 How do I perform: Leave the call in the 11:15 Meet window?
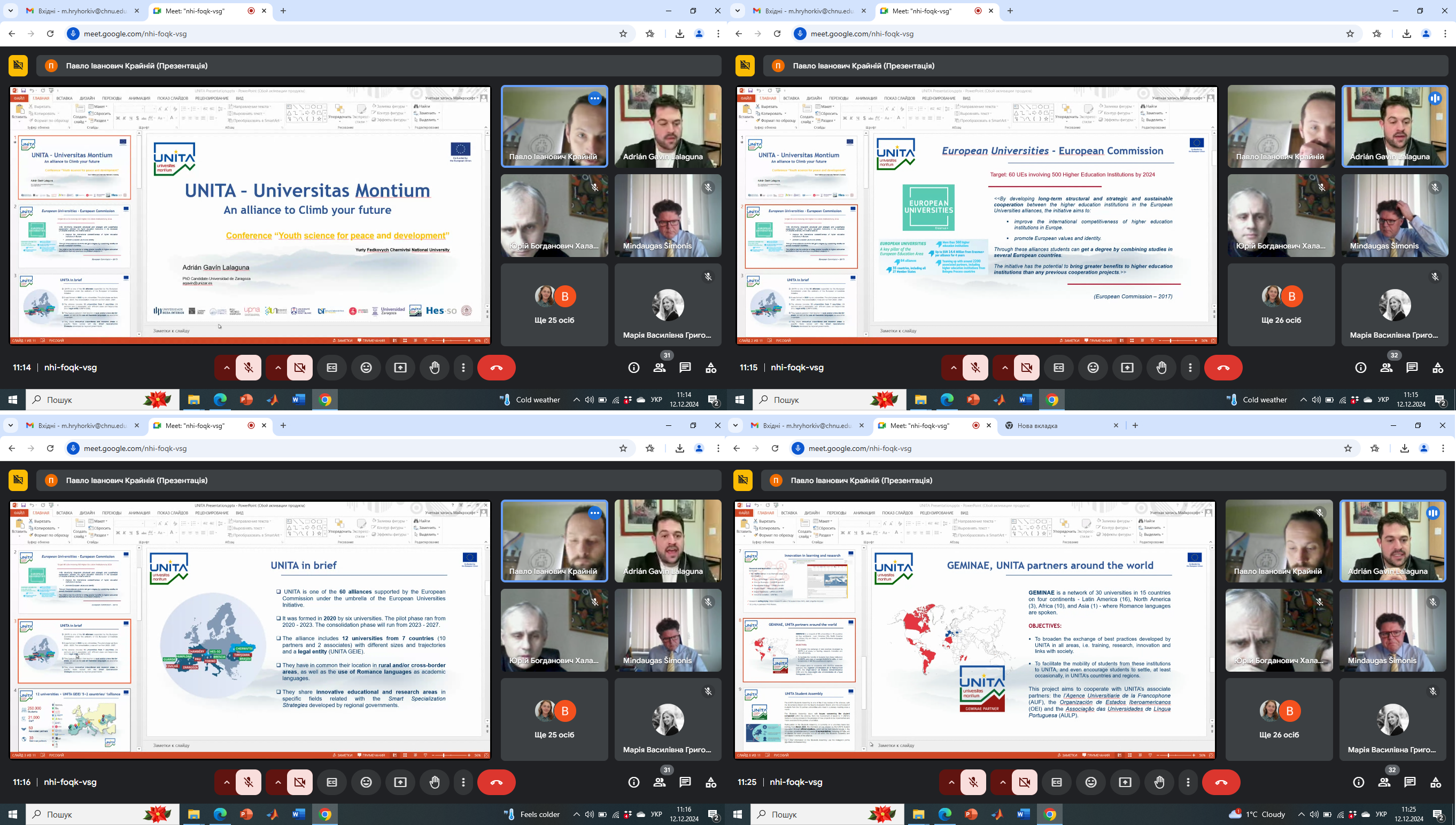[x=1223, y=368]
